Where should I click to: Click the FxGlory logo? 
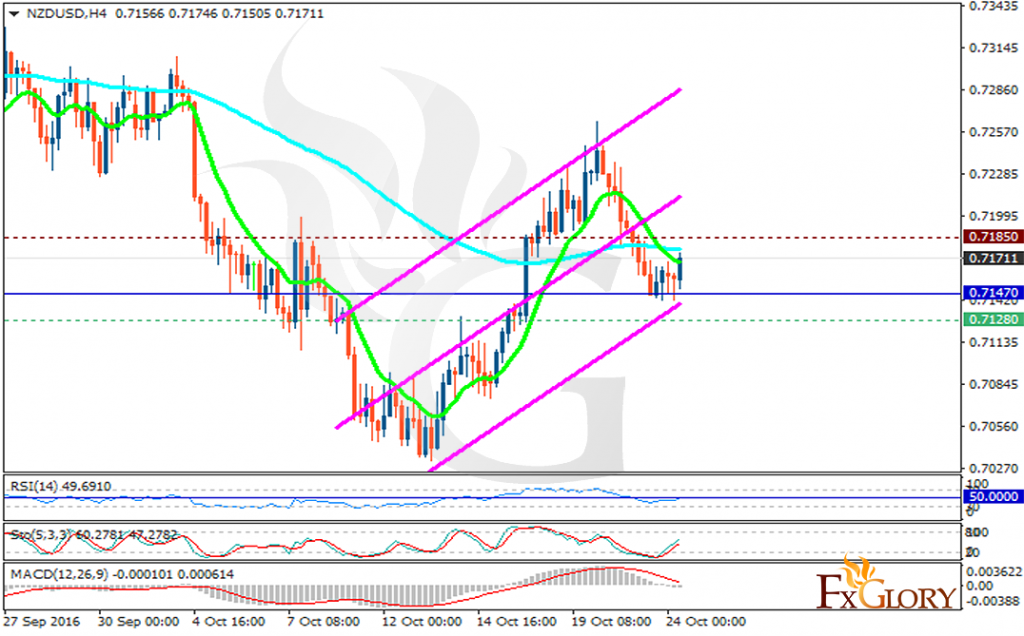886,583
